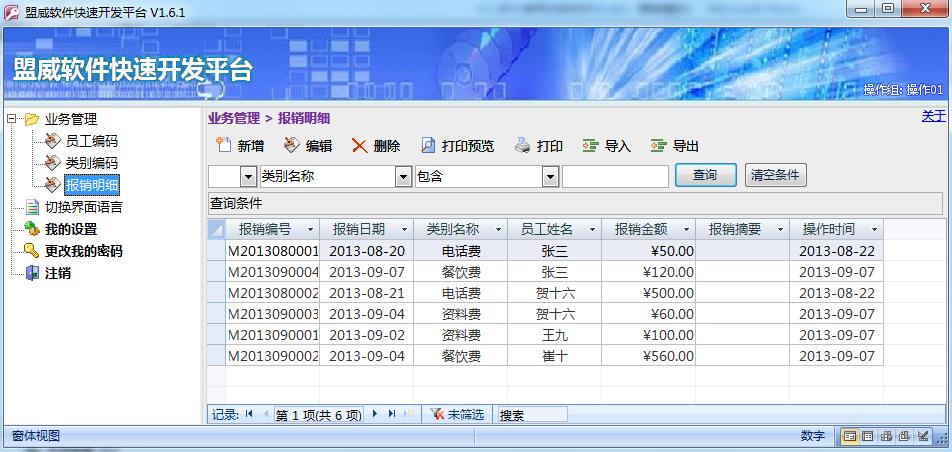Screen dimensions: 952x452
Task: Click the 2013-09-02 date cell
Action: 367,335
